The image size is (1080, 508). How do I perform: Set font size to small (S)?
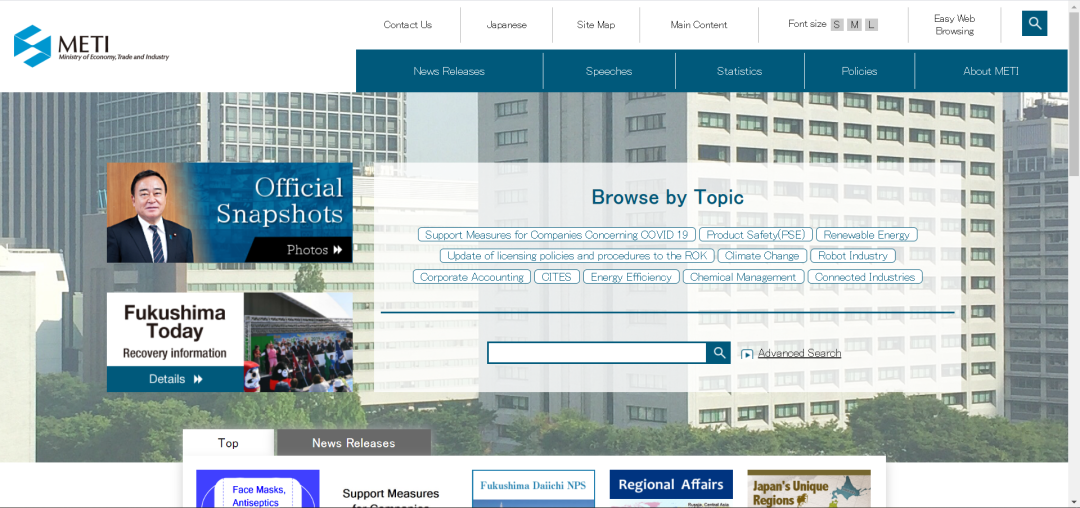click(x=837, y=25)
